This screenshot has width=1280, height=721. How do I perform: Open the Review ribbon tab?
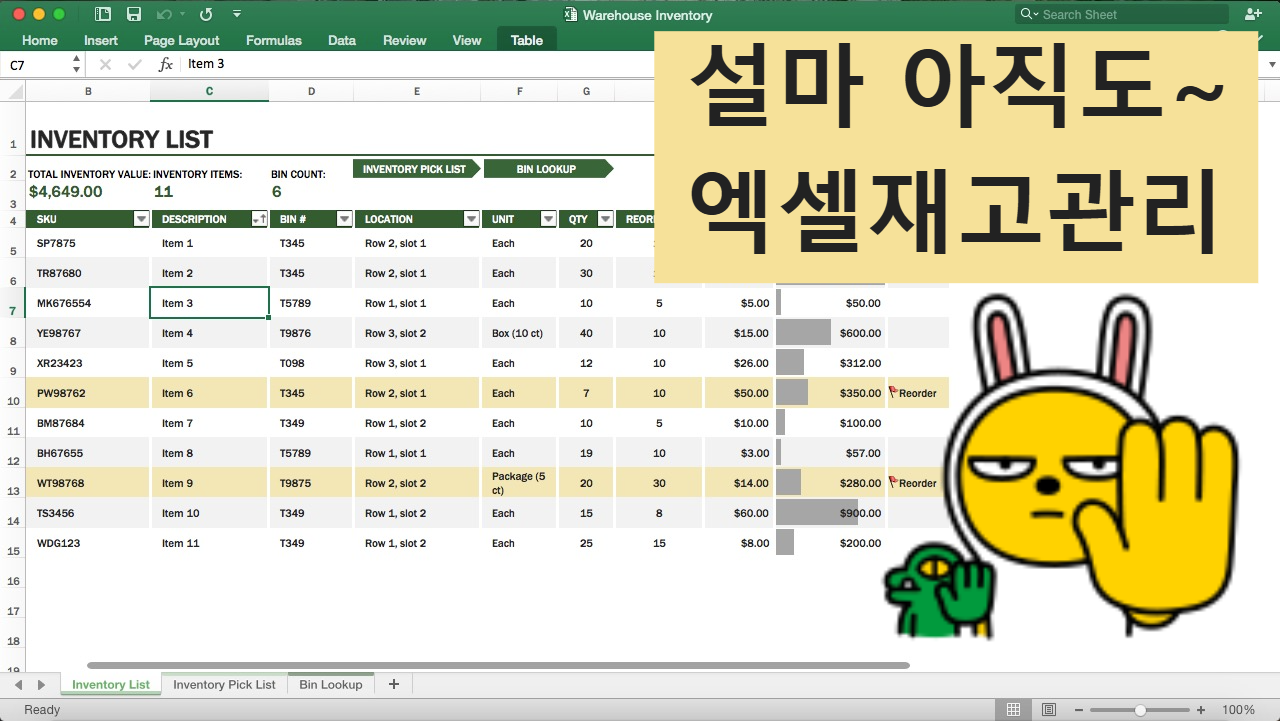tap(405, 40)
